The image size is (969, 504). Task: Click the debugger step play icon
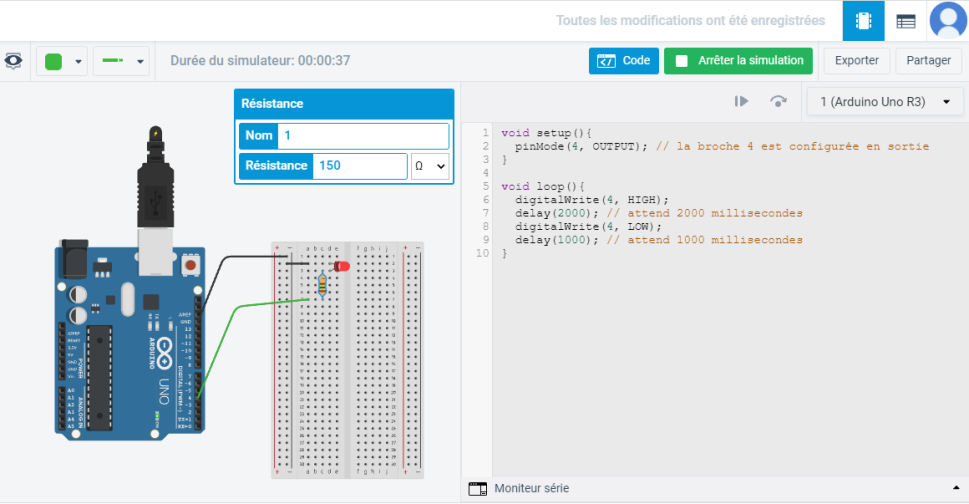tap(741, 101)
